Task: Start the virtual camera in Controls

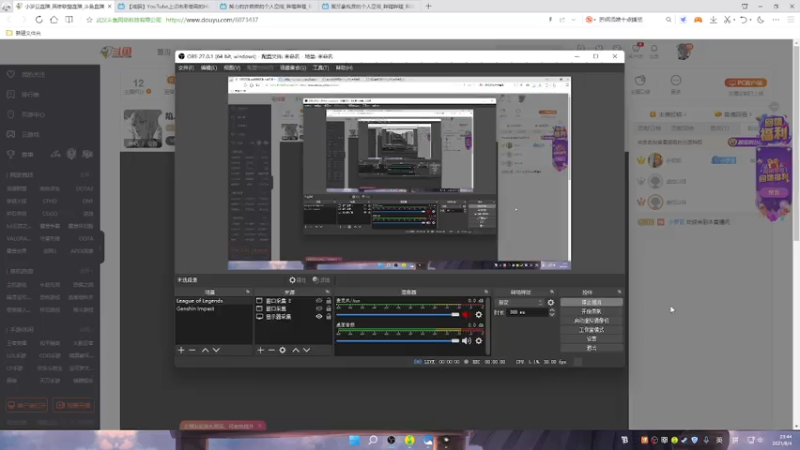Action: click(x=591, y=320)
